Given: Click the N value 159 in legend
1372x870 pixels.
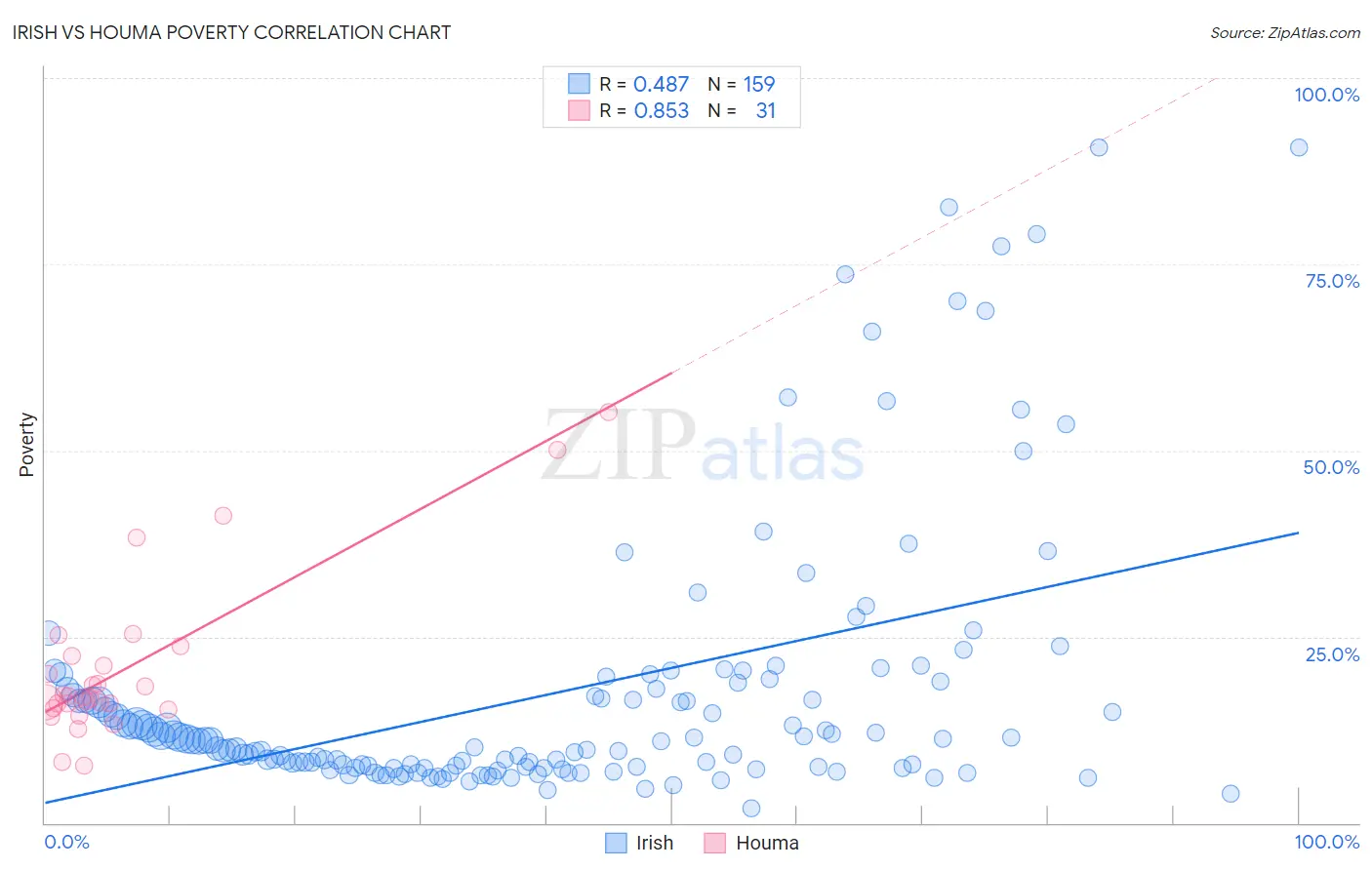Looking at the screenshot, I should point(759,84).
